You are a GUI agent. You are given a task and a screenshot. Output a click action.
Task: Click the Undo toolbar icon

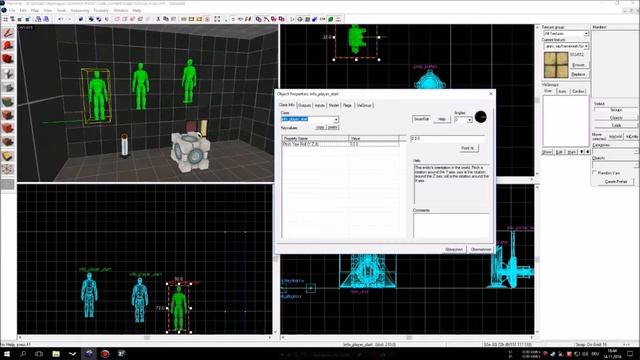coord(60,19)
